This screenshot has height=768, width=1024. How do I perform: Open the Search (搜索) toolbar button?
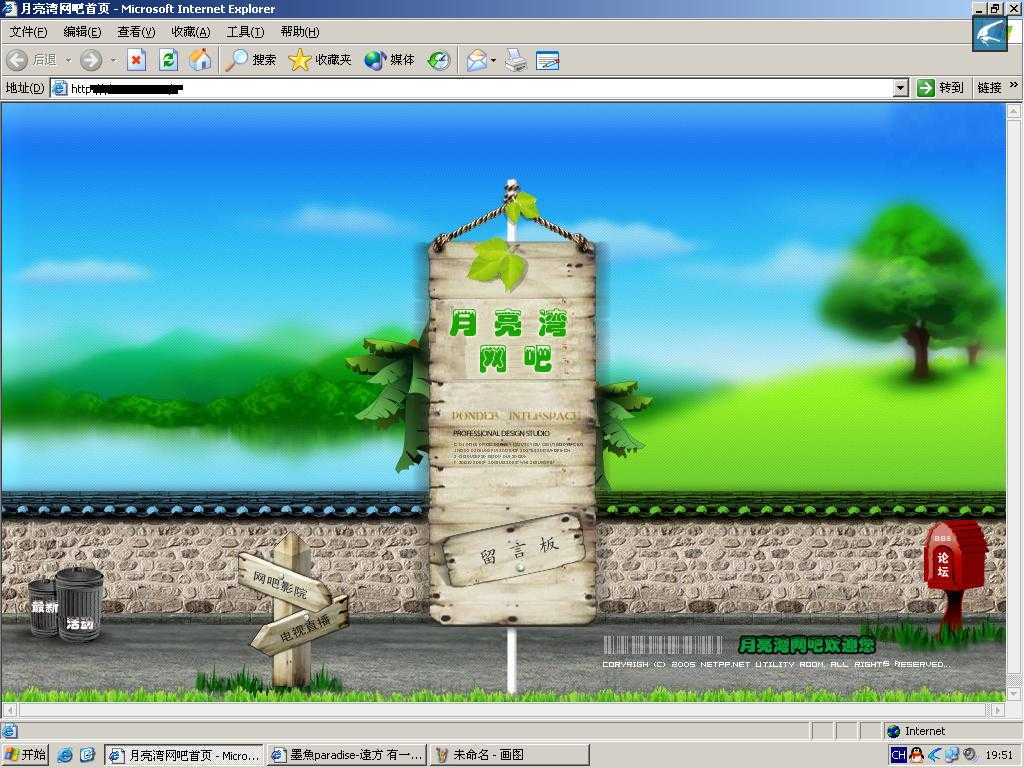[x=251, y=60]
